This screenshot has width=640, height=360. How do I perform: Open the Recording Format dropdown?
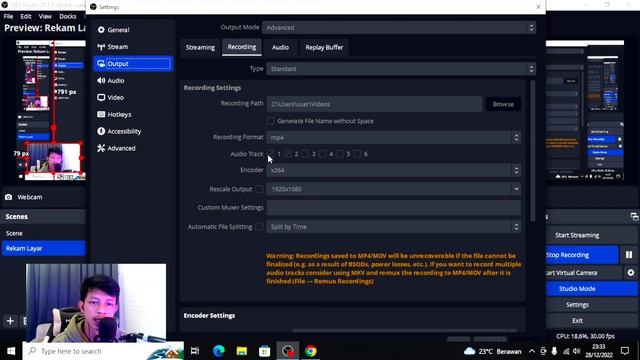click(x=393, y=138)
